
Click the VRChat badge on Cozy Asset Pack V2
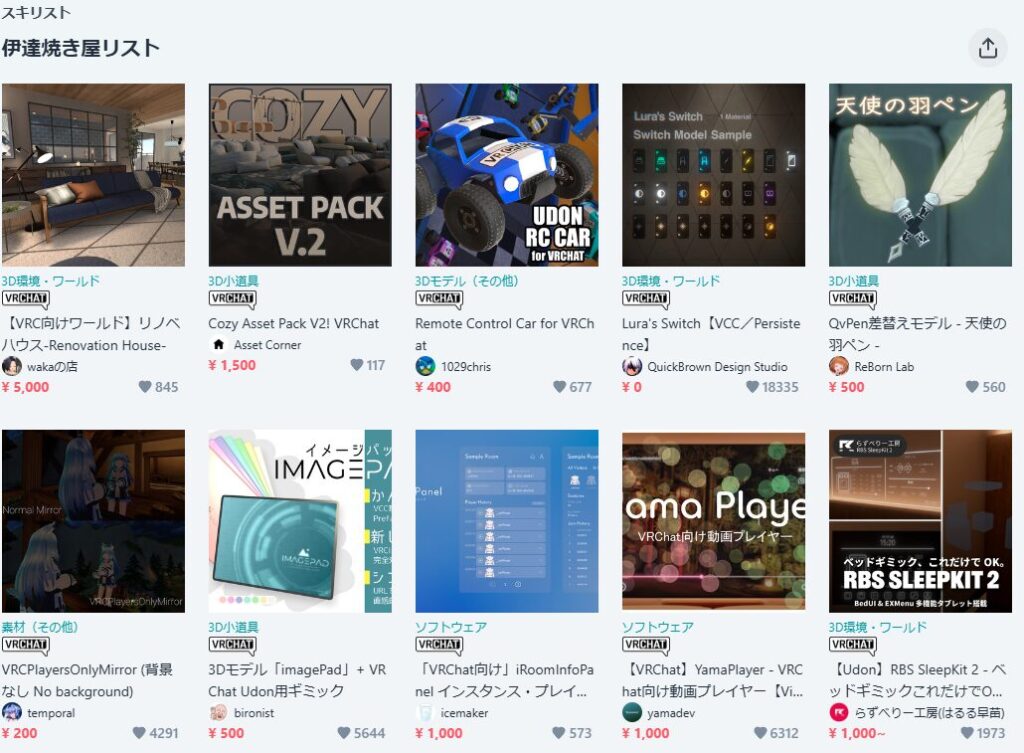pyautogui.click(x=232, y=299)
